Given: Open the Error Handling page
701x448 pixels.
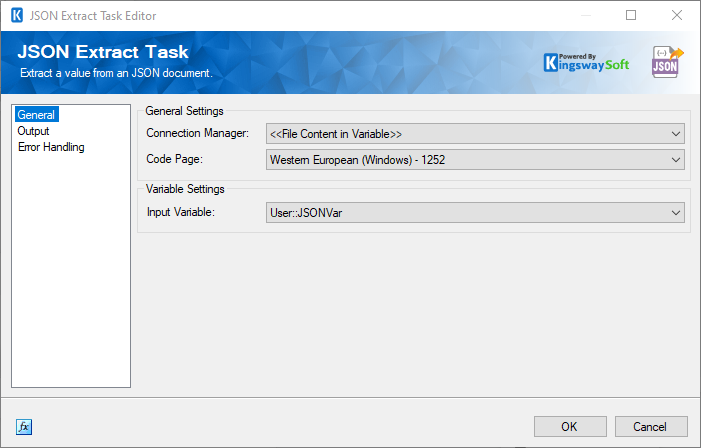Looking at the screenshot, I should click(51, 147).
